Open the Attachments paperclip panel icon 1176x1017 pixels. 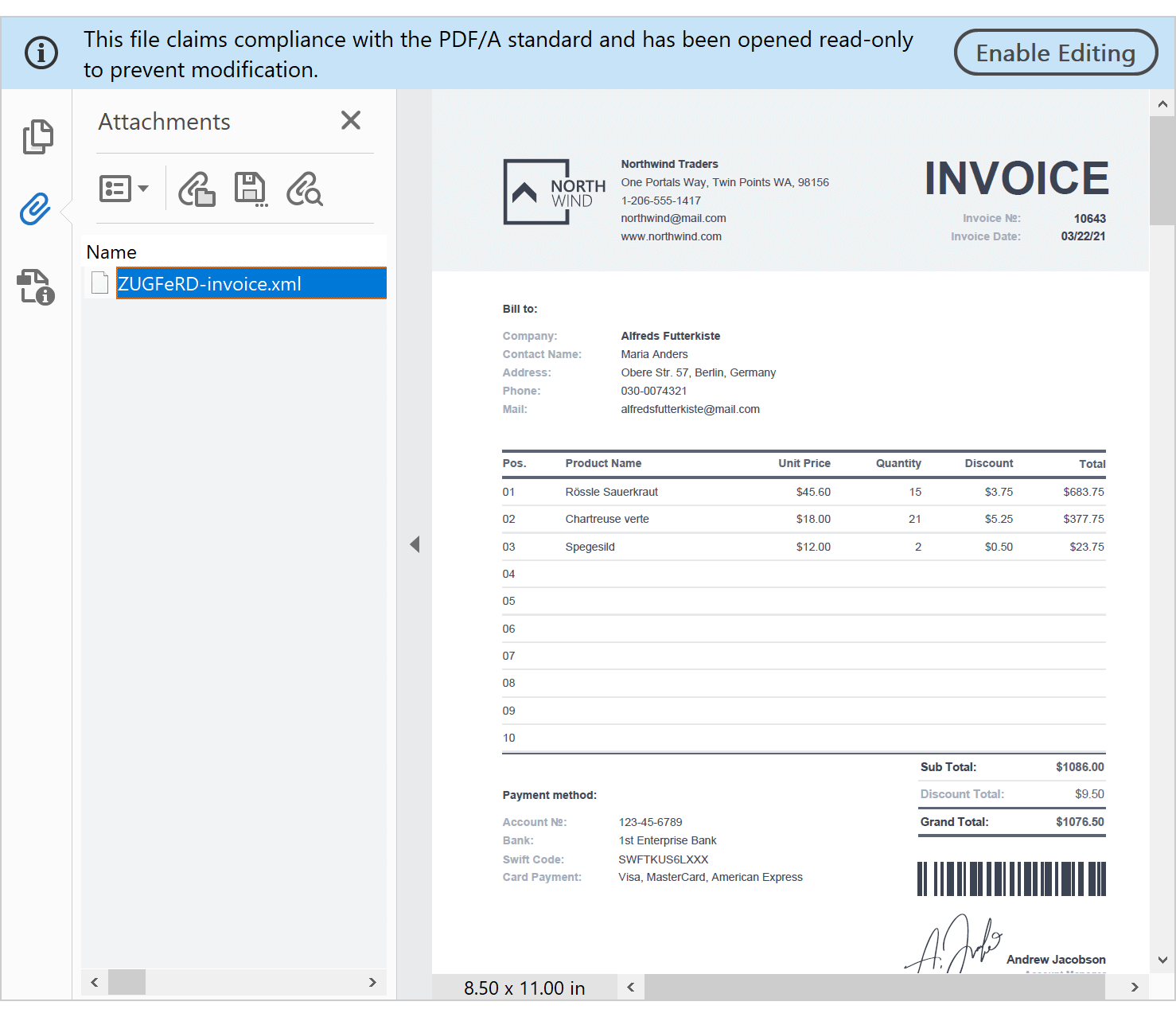coord(34,209)
